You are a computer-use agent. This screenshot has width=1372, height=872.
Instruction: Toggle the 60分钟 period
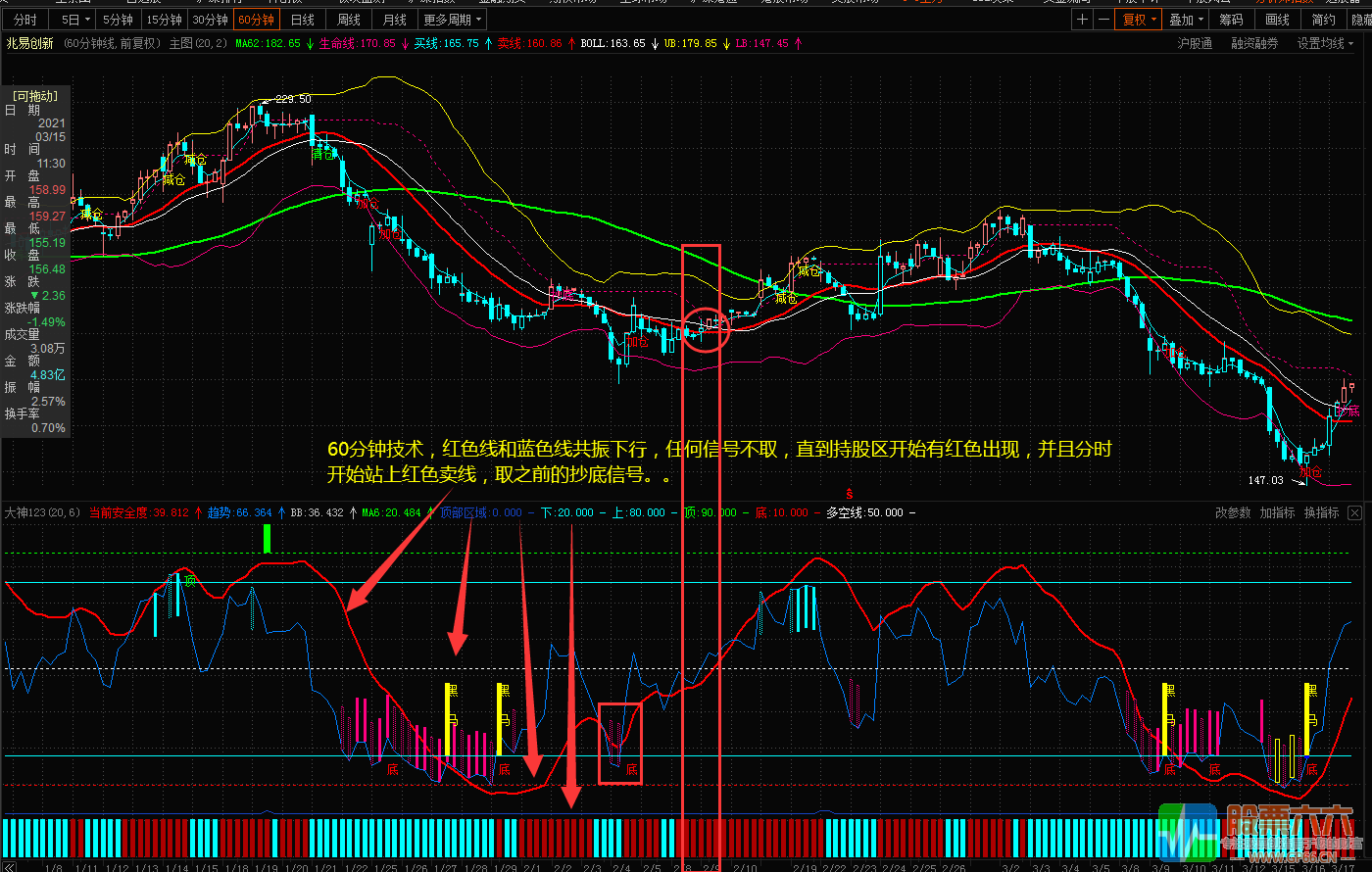click(x=257, y=20)
